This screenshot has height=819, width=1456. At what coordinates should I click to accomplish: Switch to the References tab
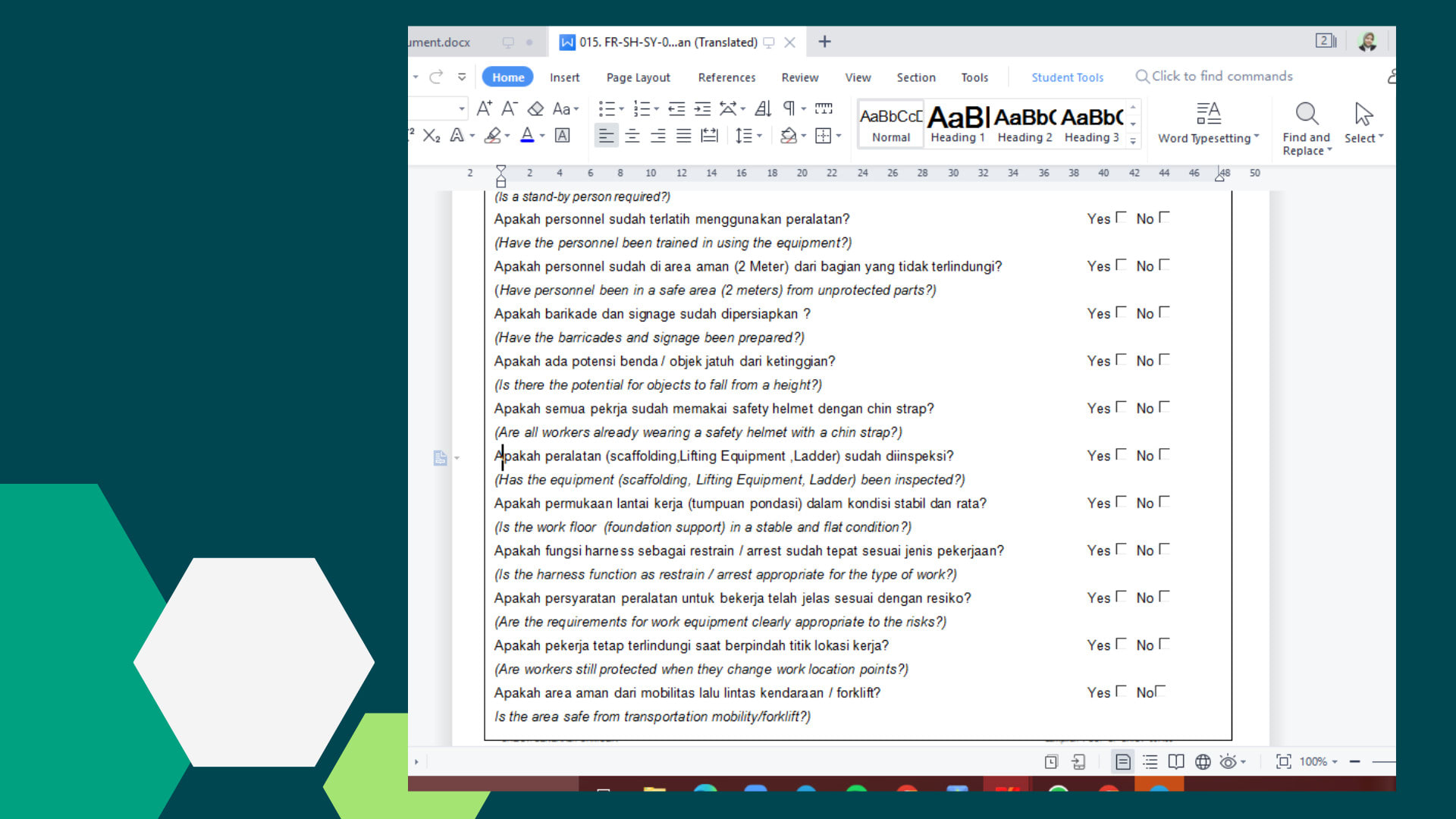point(726,77)
